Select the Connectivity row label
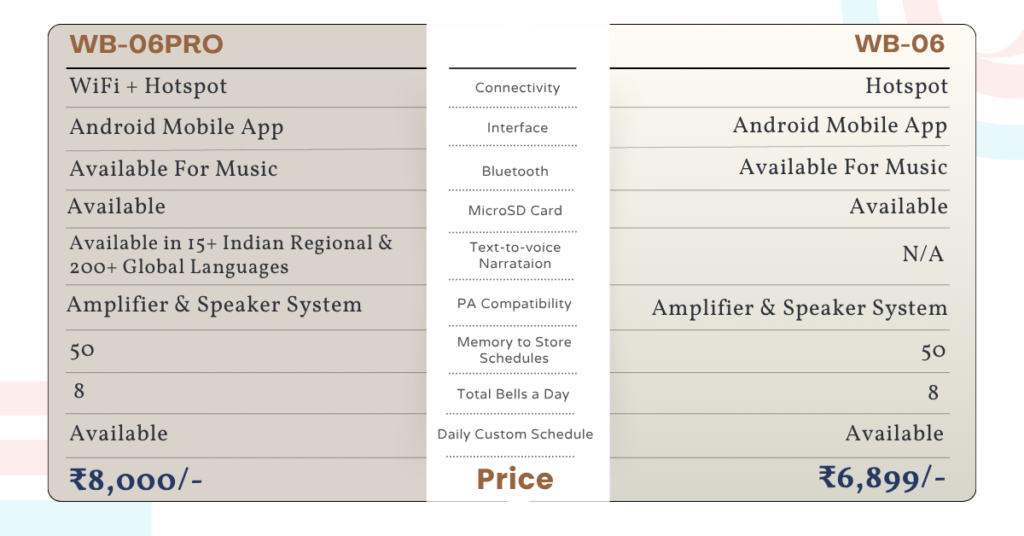The height and width of the screenshot is (536, 1024). click(517, 88)
